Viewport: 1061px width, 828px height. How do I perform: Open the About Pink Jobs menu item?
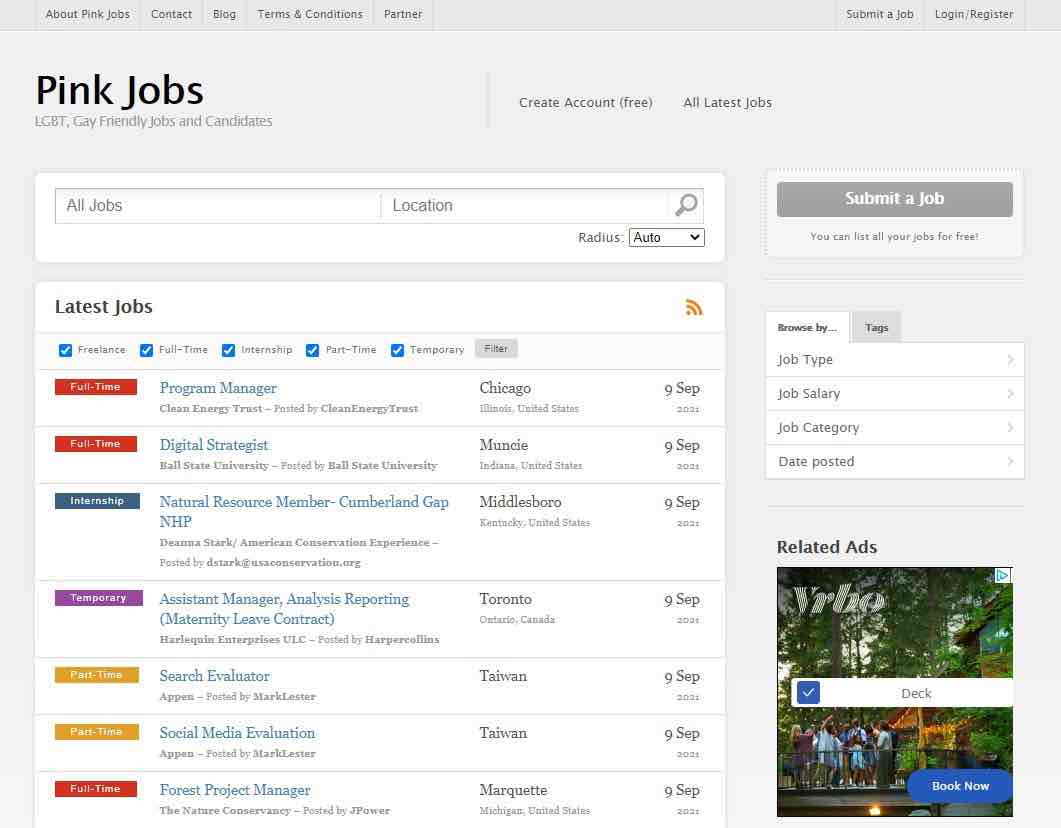(87, 14)
